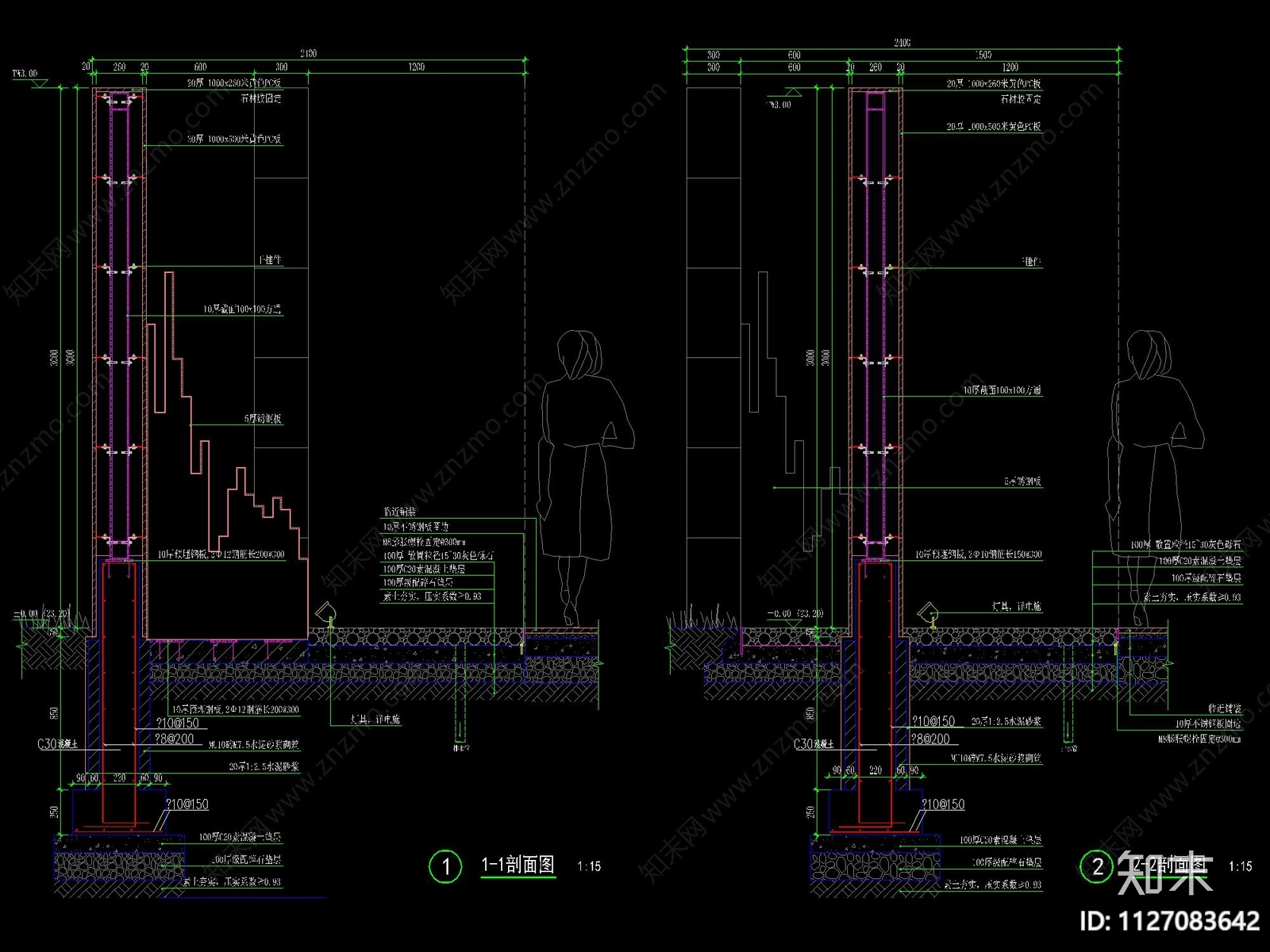Click the 5厚钢板 label in section 1-1
This screenshot has width=1270, height=952.
click(264, 419)
